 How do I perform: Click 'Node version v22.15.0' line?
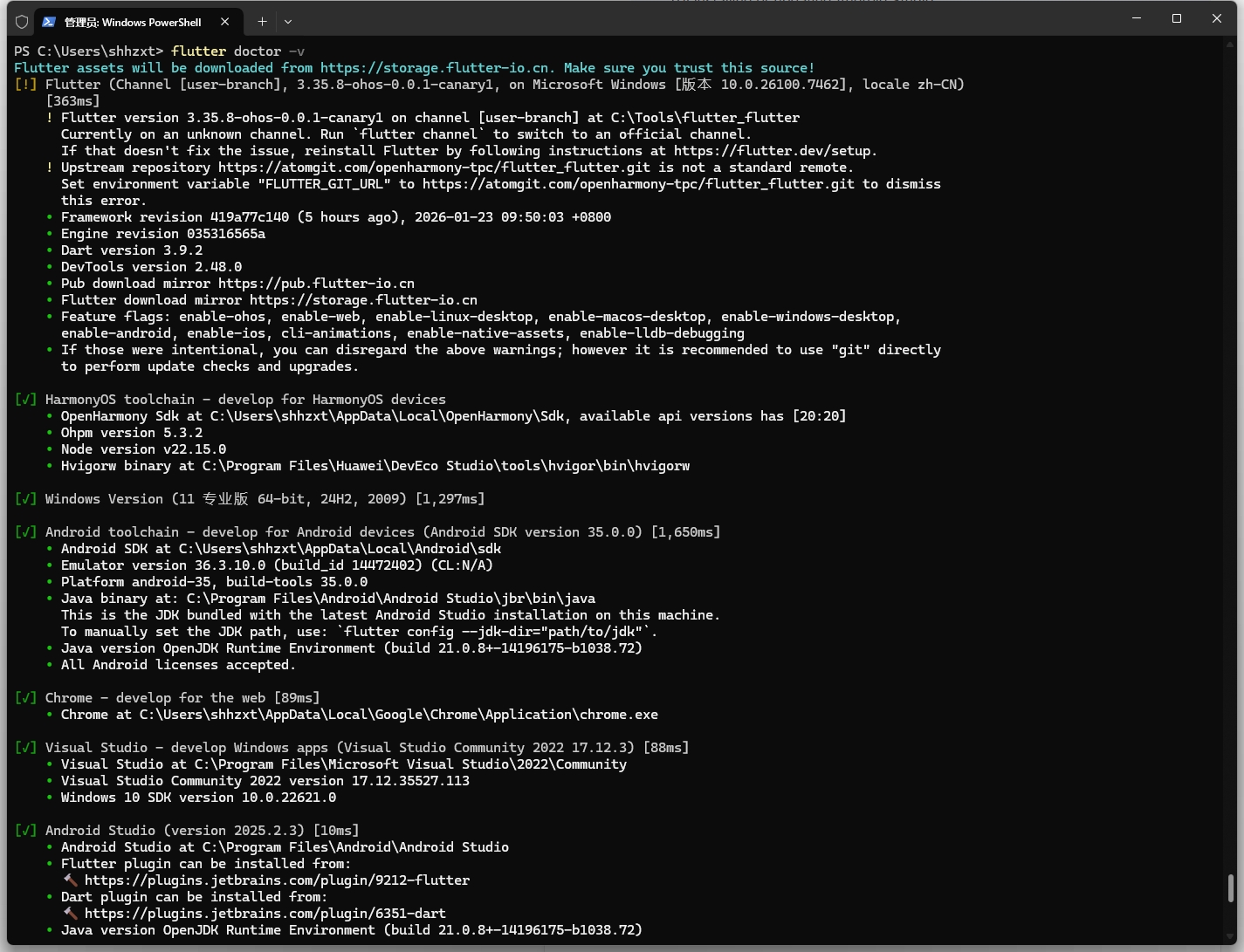pos(144,449)
